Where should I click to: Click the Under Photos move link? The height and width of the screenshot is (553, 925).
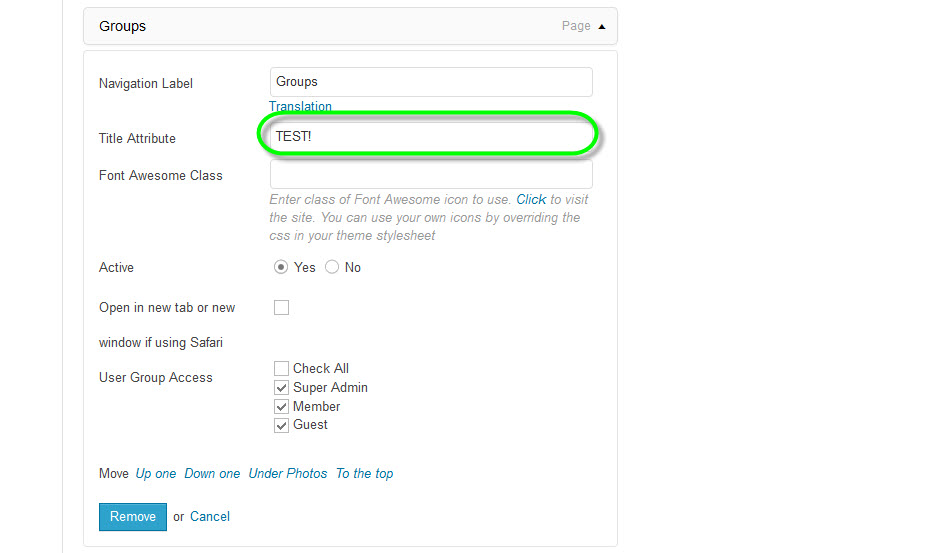point(288,473)
